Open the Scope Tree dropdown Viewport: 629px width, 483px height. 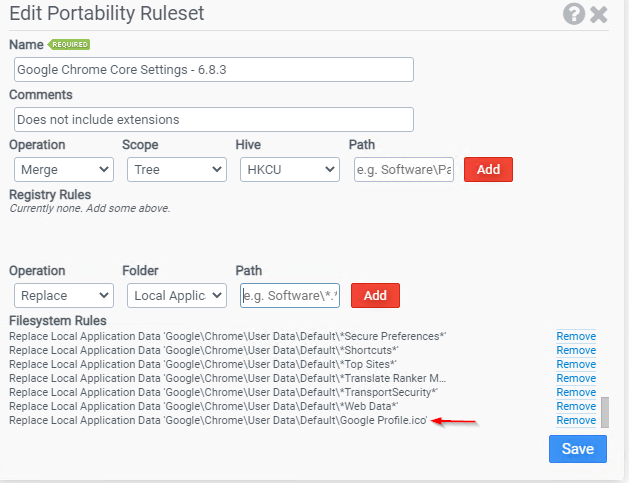(x=177, y=170)
